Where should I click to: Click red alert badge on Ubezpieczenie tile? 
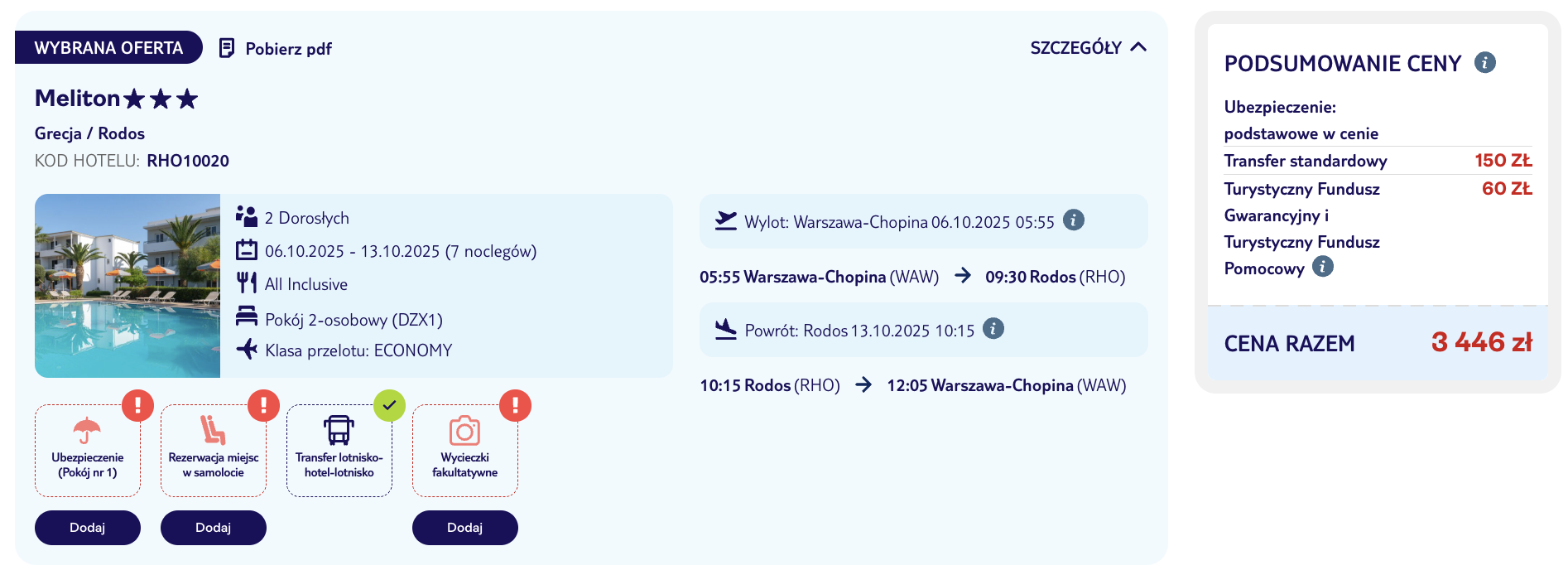point(137,406)
